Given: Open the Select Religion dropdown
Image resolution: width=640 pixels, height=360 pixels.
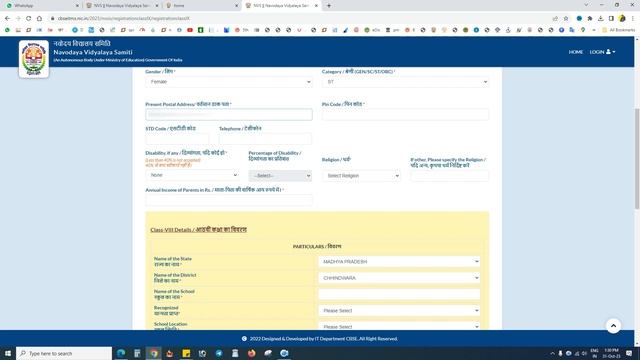Looking at the screenshot, I should coord(361,176).
